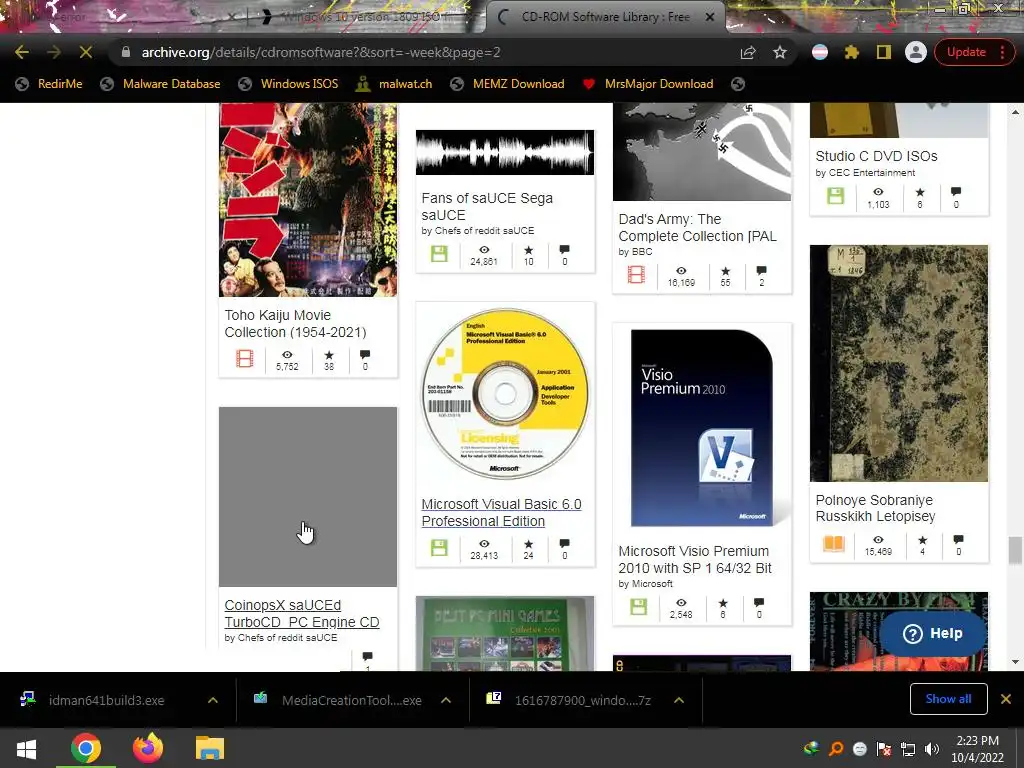Viewport: 1024px width, 768px height.
Task: Click the last unlabeled globe bookmark icon
Action: [x=738, y=84]
